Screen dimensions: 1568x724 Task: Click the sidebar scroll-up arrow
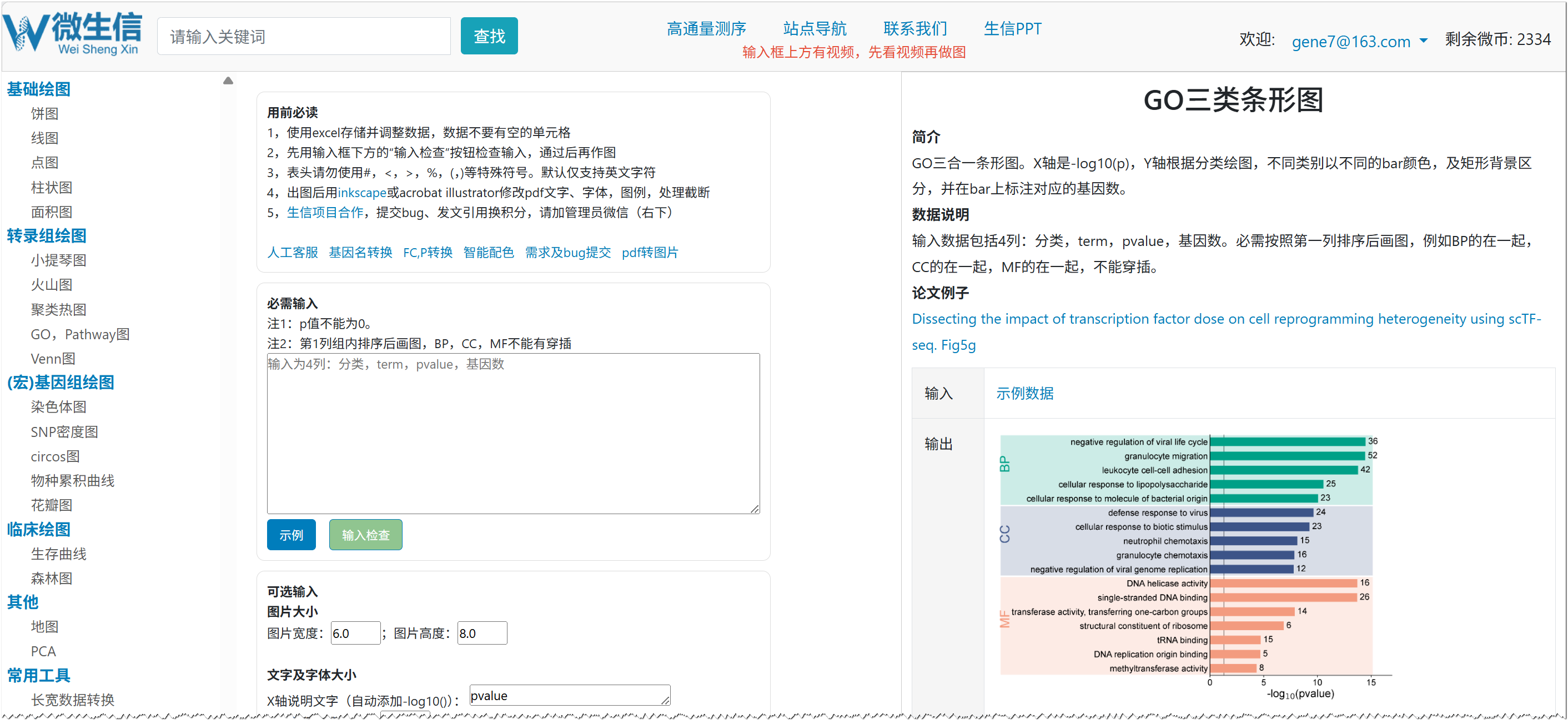click(228, 81)
